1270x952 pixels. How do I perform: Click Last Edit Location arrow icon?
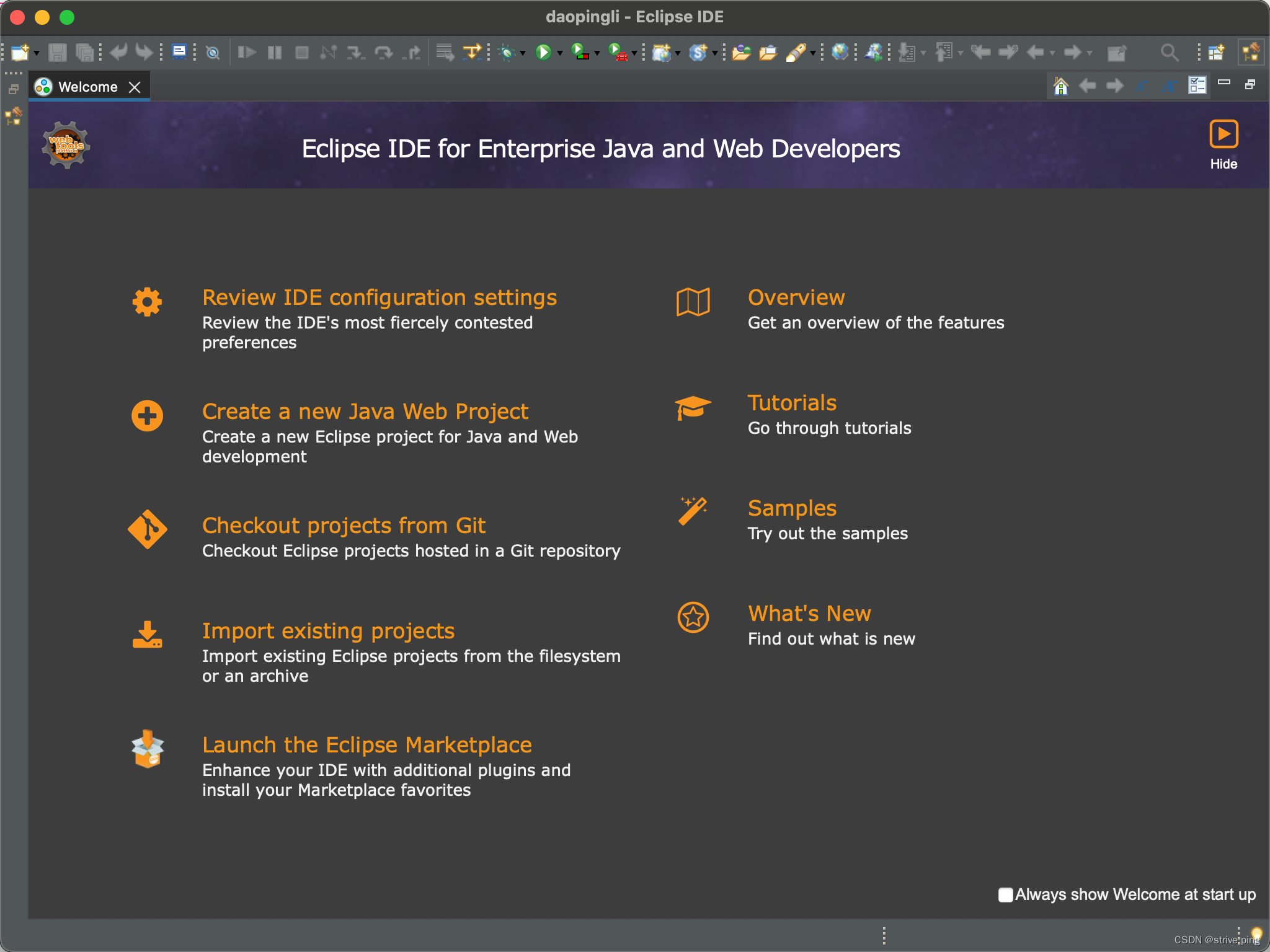tap(980, 52)
